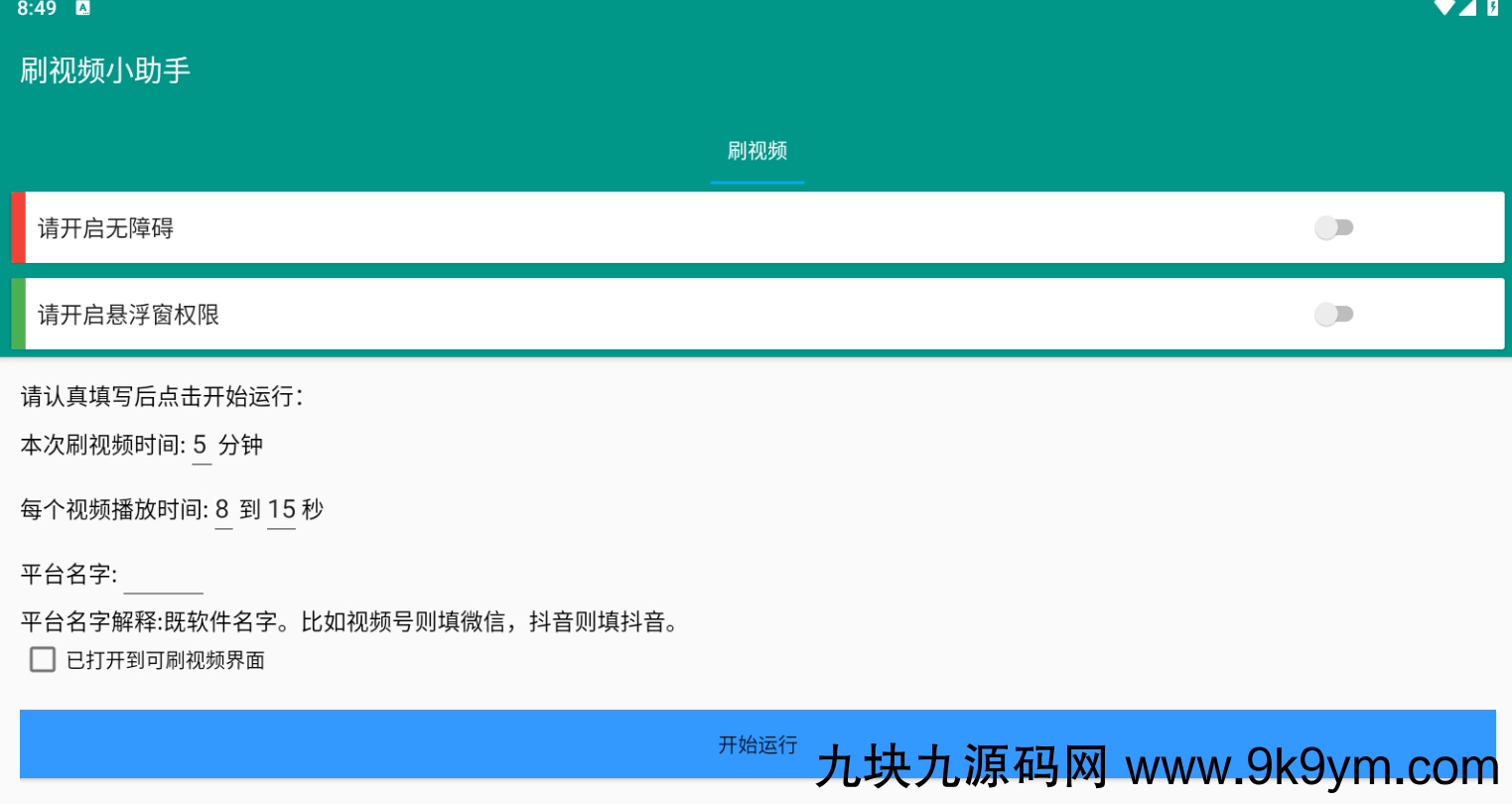Click the cellular signal icon in status bar
1512x804 pixels.
[x=1467, y=9]
